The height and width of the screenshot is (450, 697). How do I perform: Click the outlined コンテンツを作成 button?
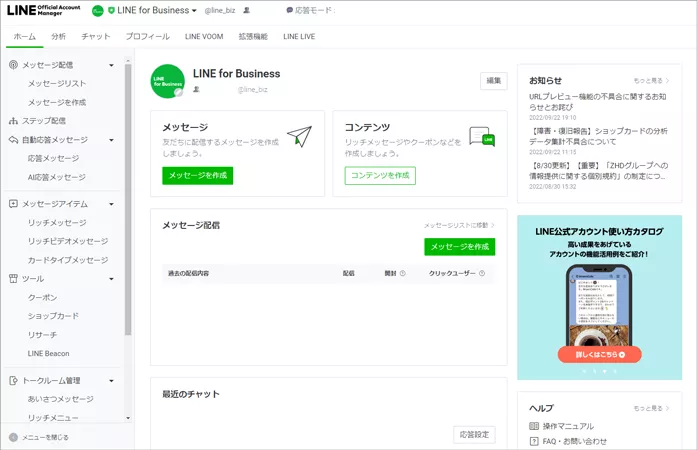click(x=379, y=175)
